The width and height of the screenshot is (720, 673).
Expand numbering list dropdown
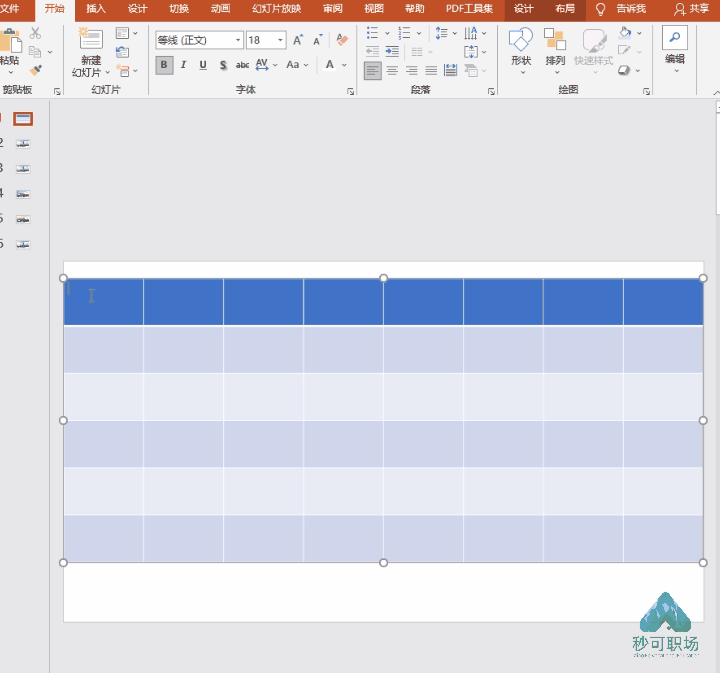(419, 33)
